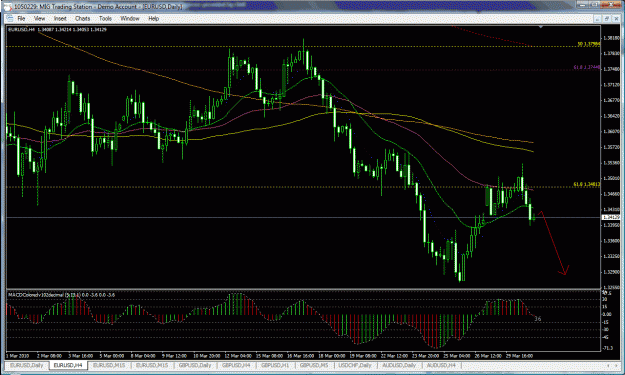Image resolution: width=625 pixels, height=375 pixels.
Task: Click the yellow 50 Fibonacci level label
Action: [588, 44]
